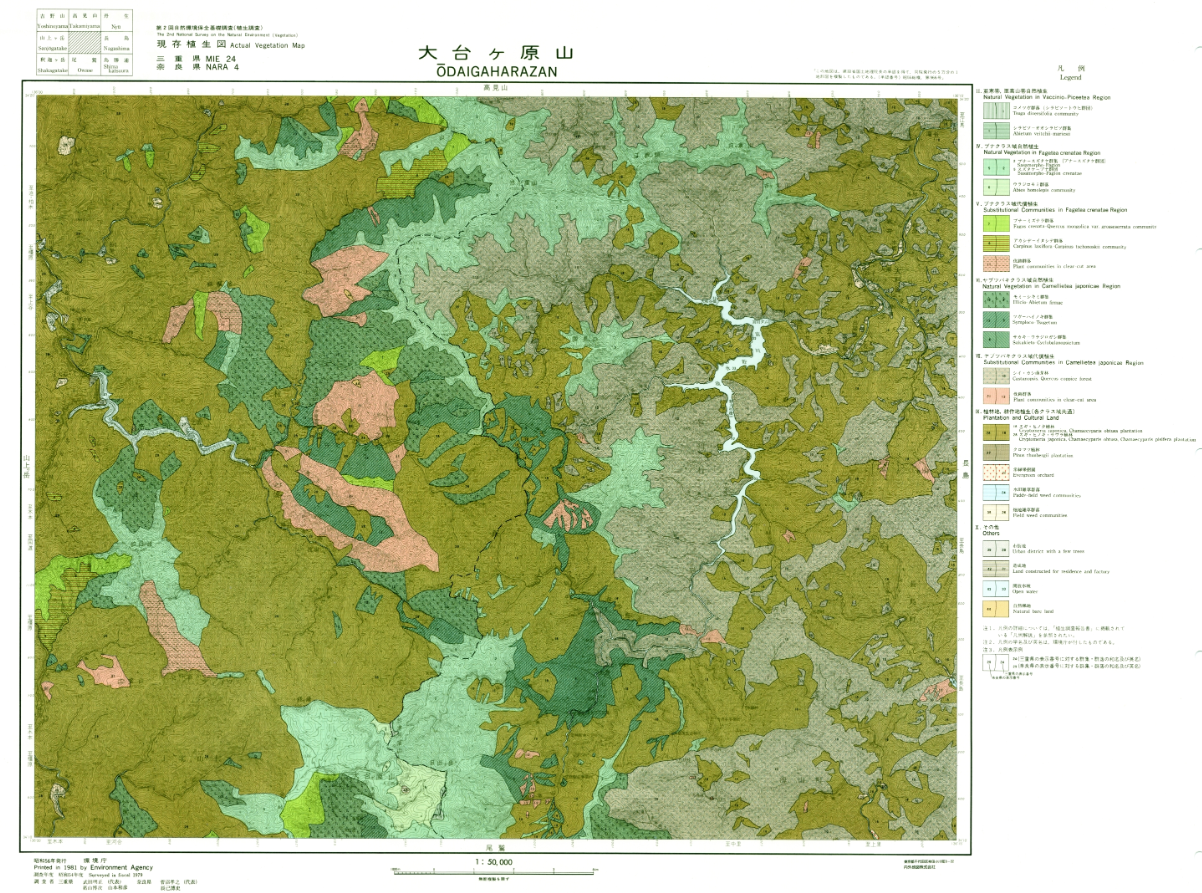Click 'The 2nd National Survey' subtitle line
This screenshot has width=1202, height=893.
pos(226,33)
